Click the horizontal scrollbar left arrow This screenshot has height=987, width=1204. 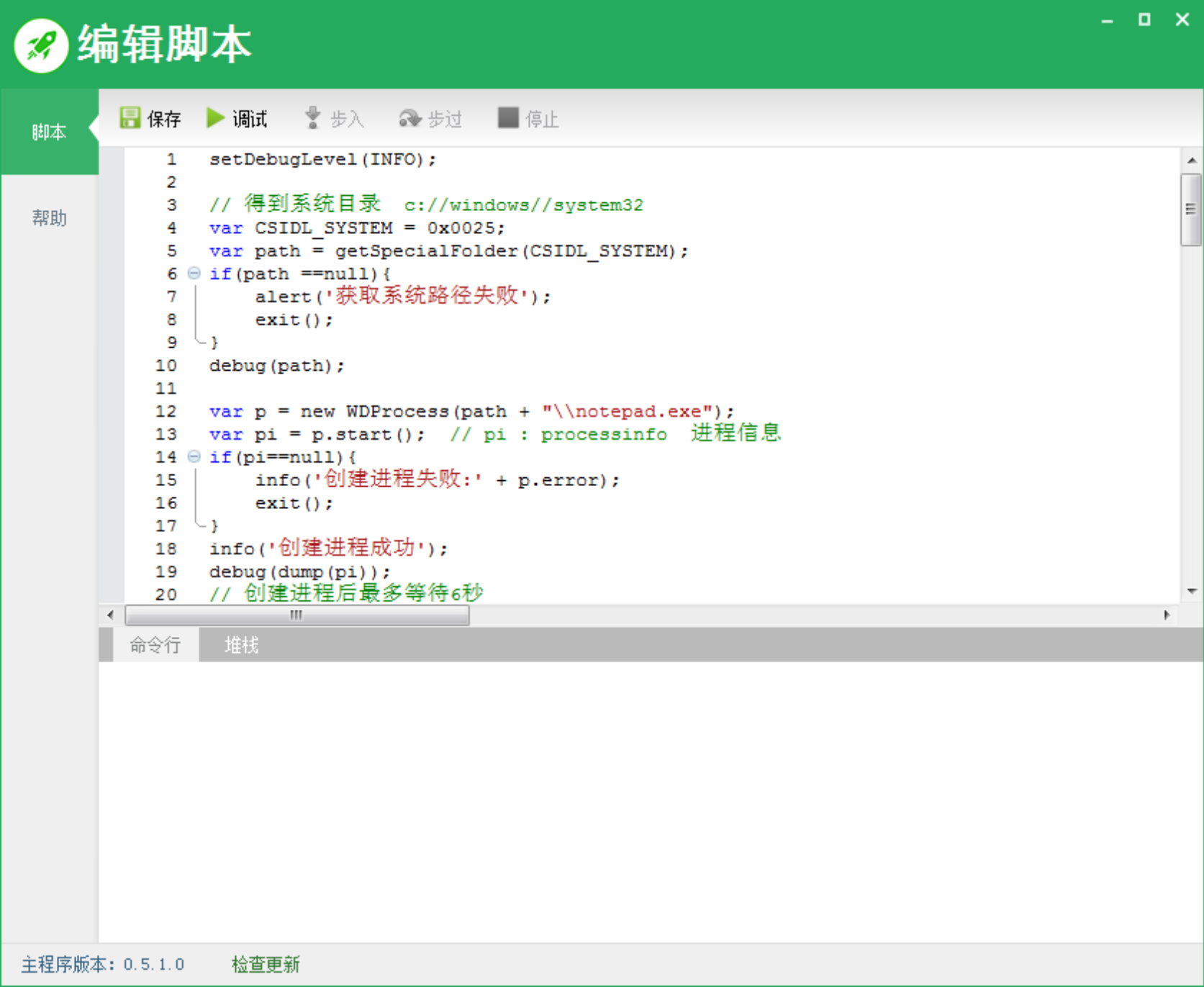(110, 615)
